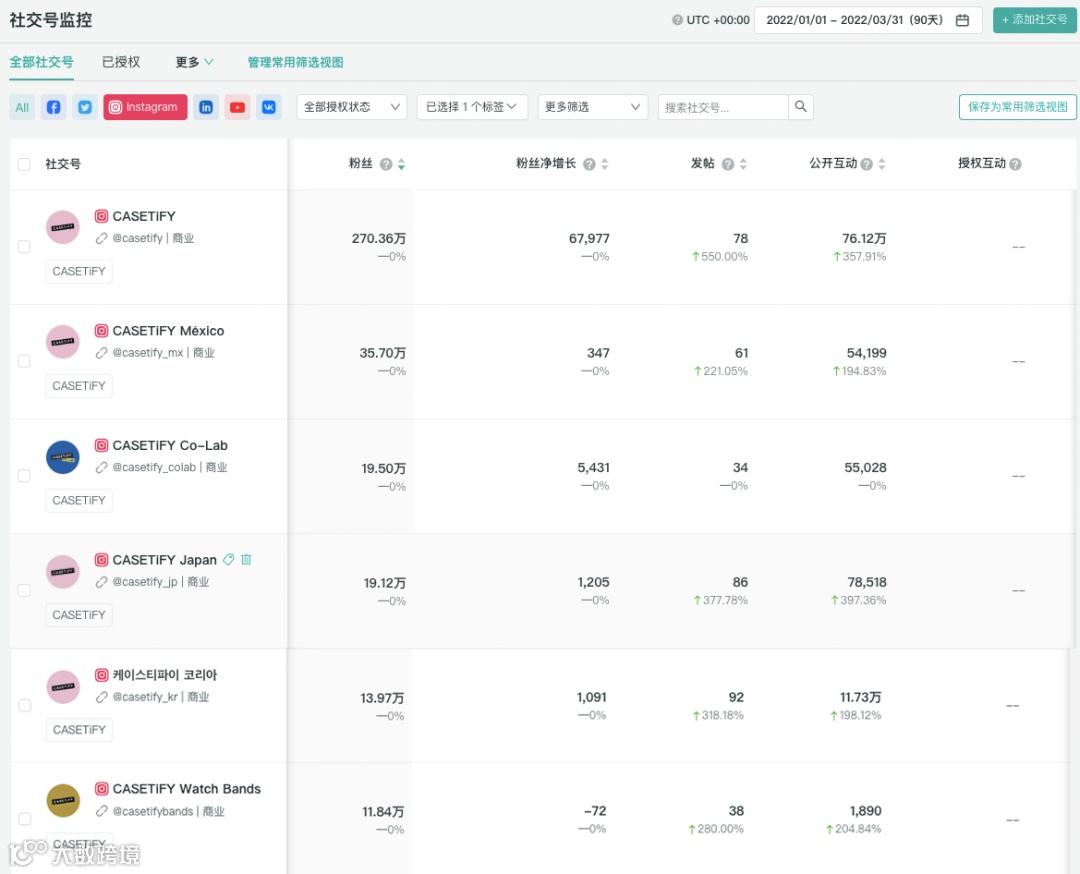Switch to 全部社交号 tab
This screenshot has height=874, width=1080.
[x=41, y=62]
